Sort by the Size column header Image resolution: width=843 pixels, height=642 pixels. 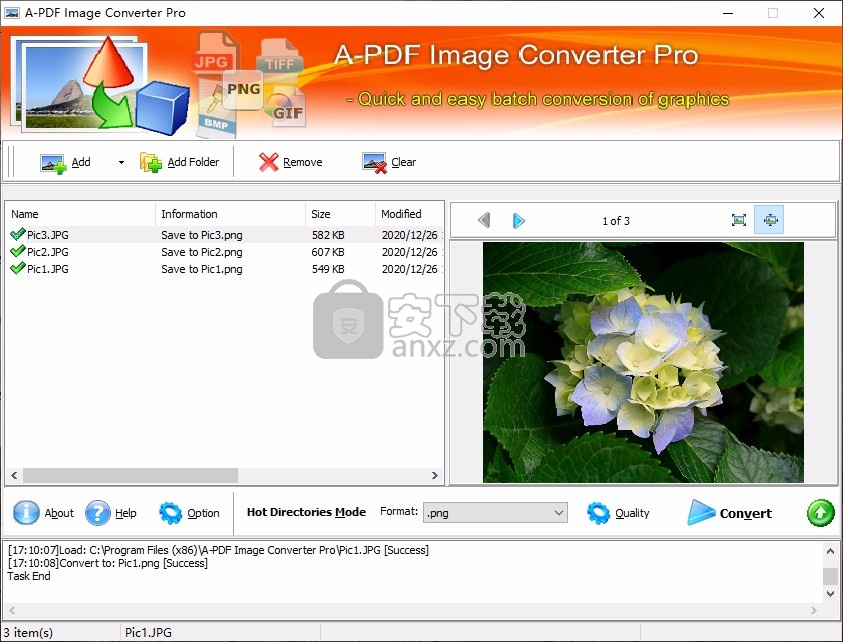340,214
